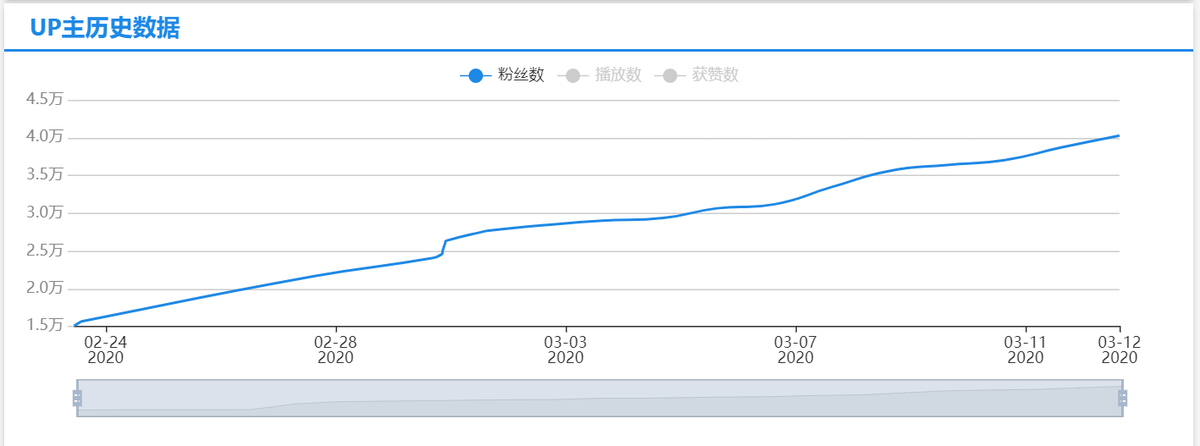The width and height of the screenshot is (1200, 446).
Task: Click the UP主历史数据 heading
Action: point(106,28)
